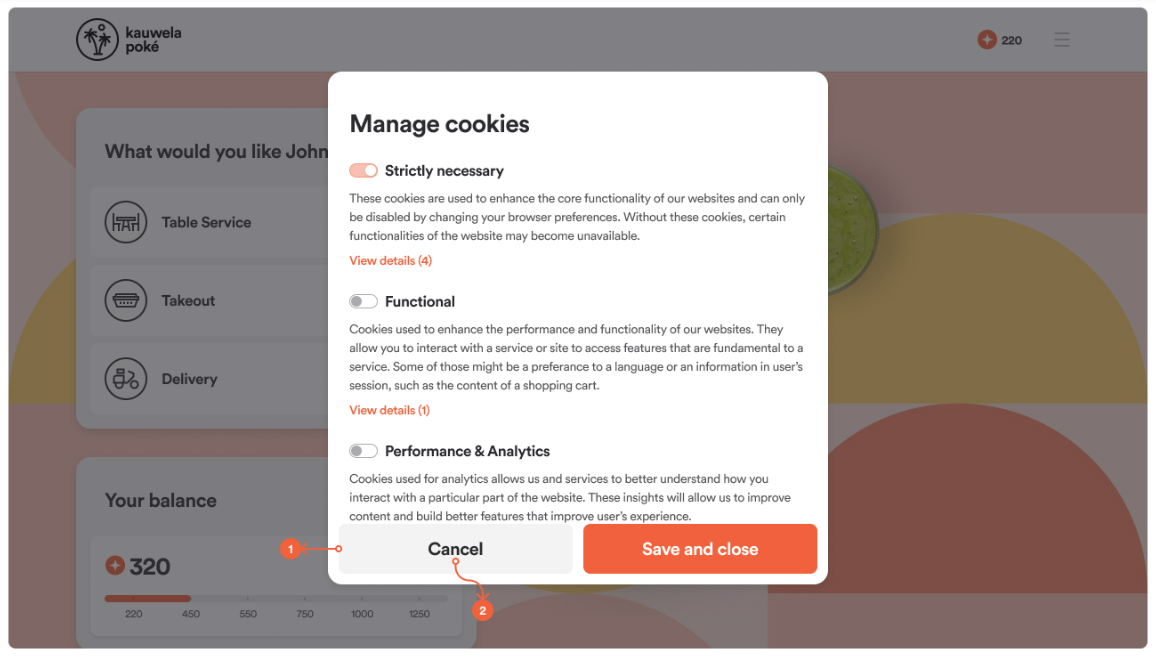Click annotation marker number 2

click(x=482, y=611)
